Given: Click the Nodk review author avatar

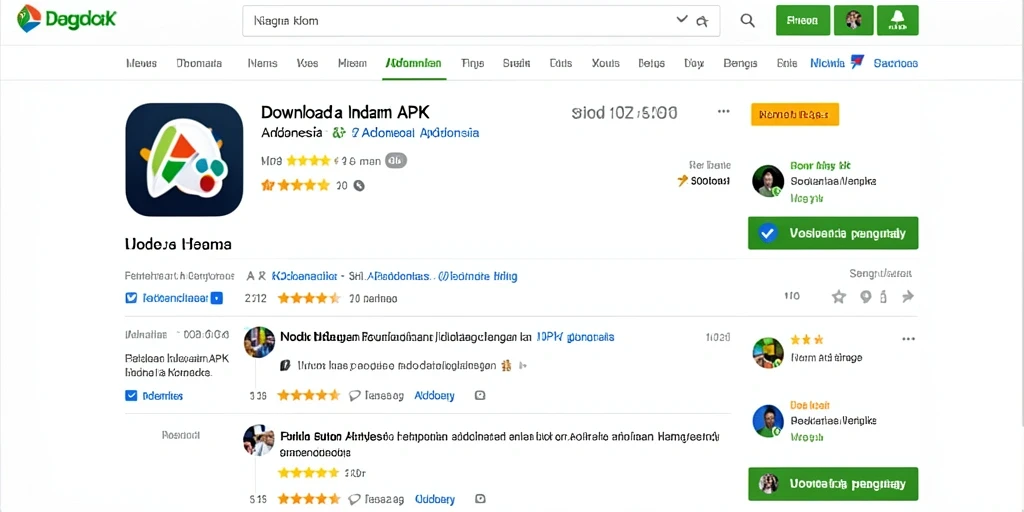Looking at the screenshot, I should click(x=259, y=342).
